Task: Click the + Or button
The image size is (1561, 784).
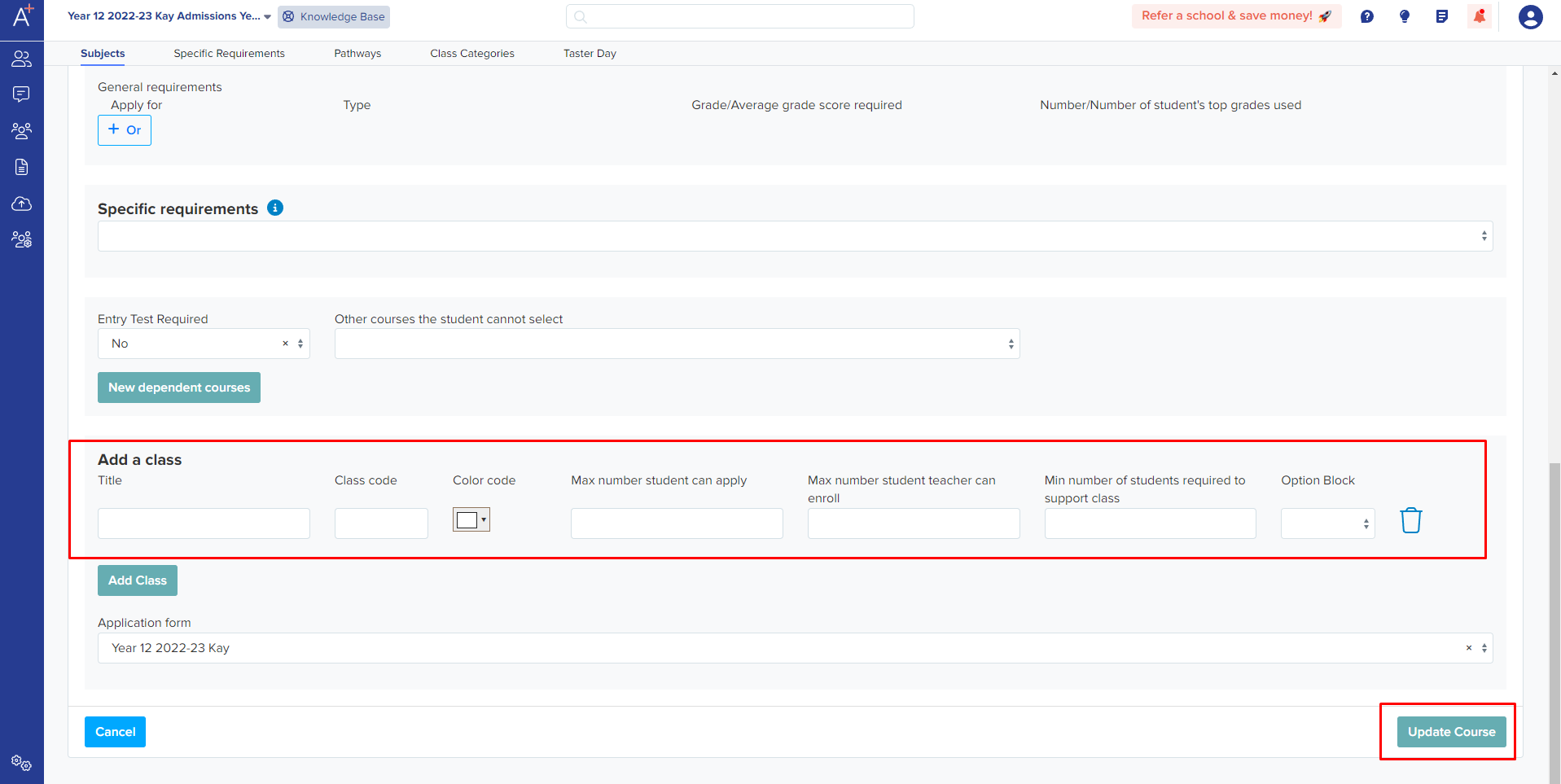Action: coord(125,130)
